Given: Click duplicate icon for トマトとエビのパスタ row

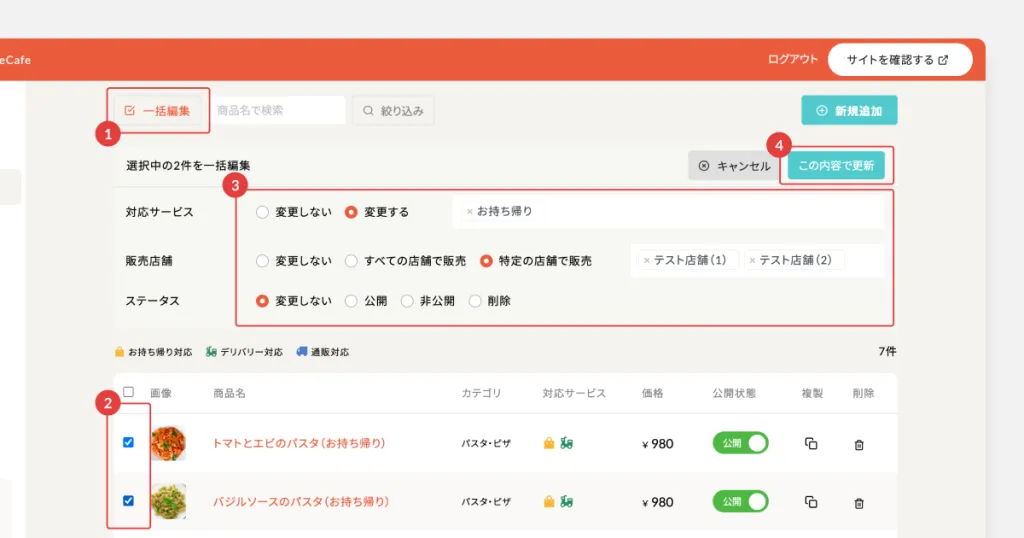Looking at the screenshot, I should 811,444.
